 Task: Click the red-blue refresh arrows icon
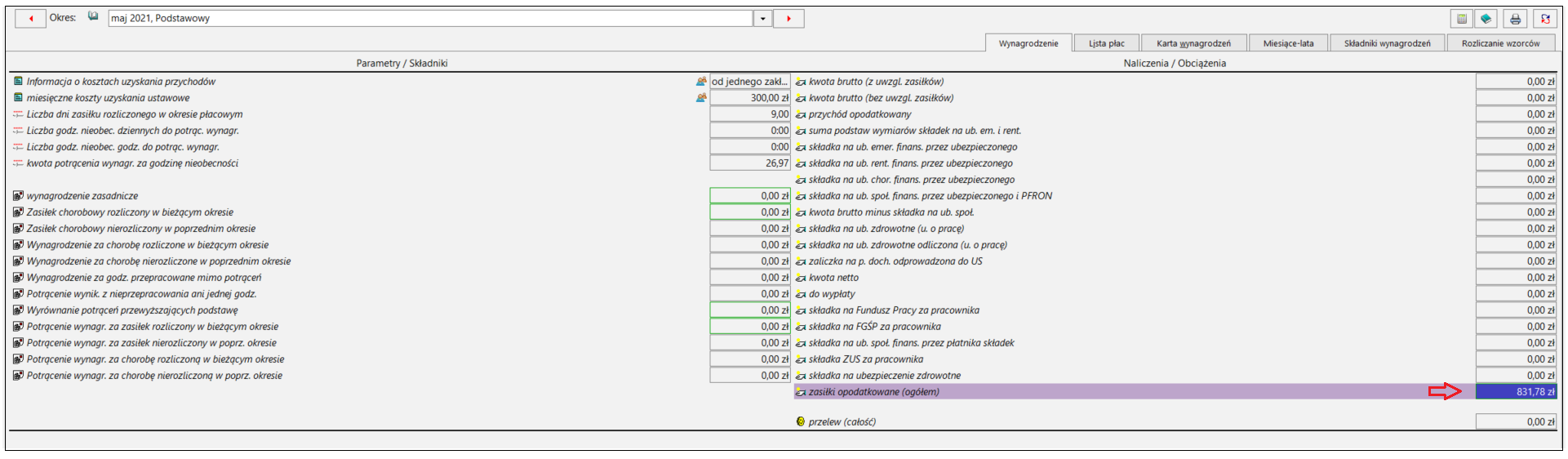[1545, 19]
